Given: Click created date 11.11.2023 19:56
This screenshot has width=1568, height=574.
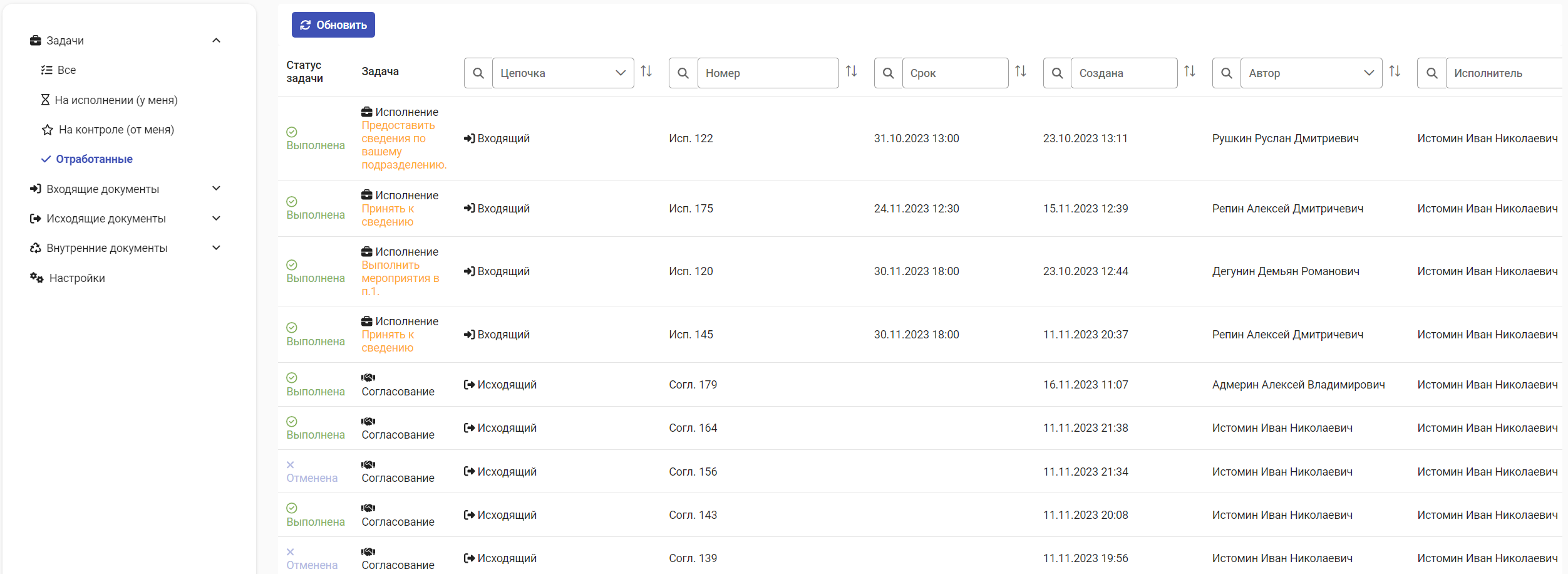Looking at the screenshot, I should 1085,558.
